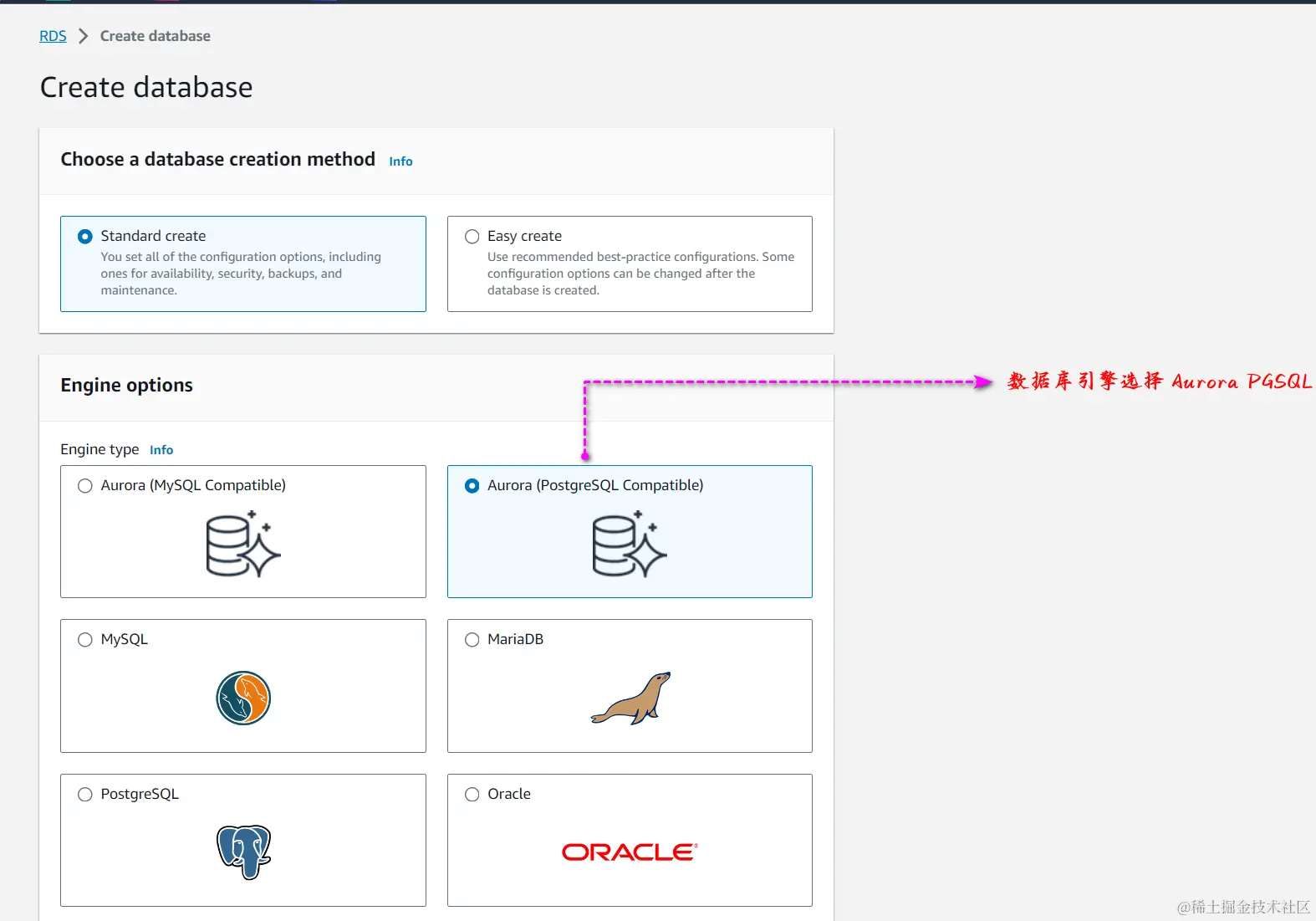This screenshot has height=921, width=1316.
Task: Click the MySQL dolphin logo
Action: click(243, 698)
